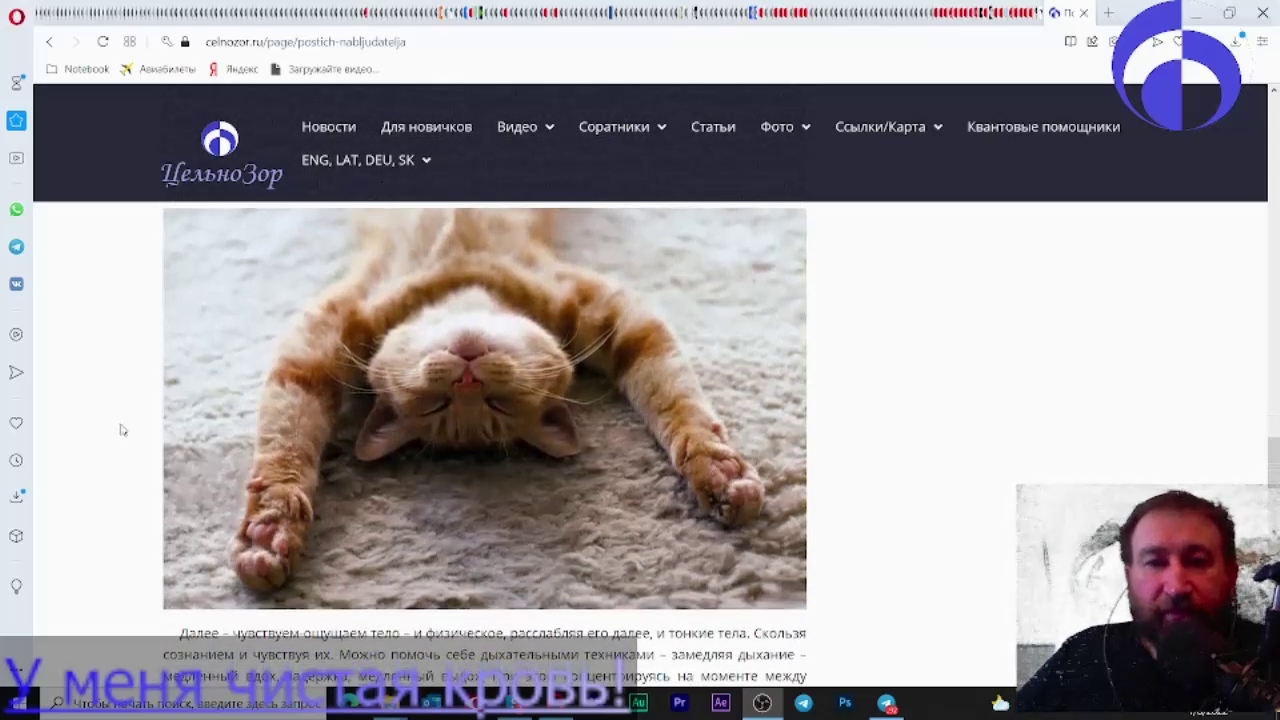Open Telegram in the Opera sidebar
The image size is (1280, 720).
click(16, 247)
